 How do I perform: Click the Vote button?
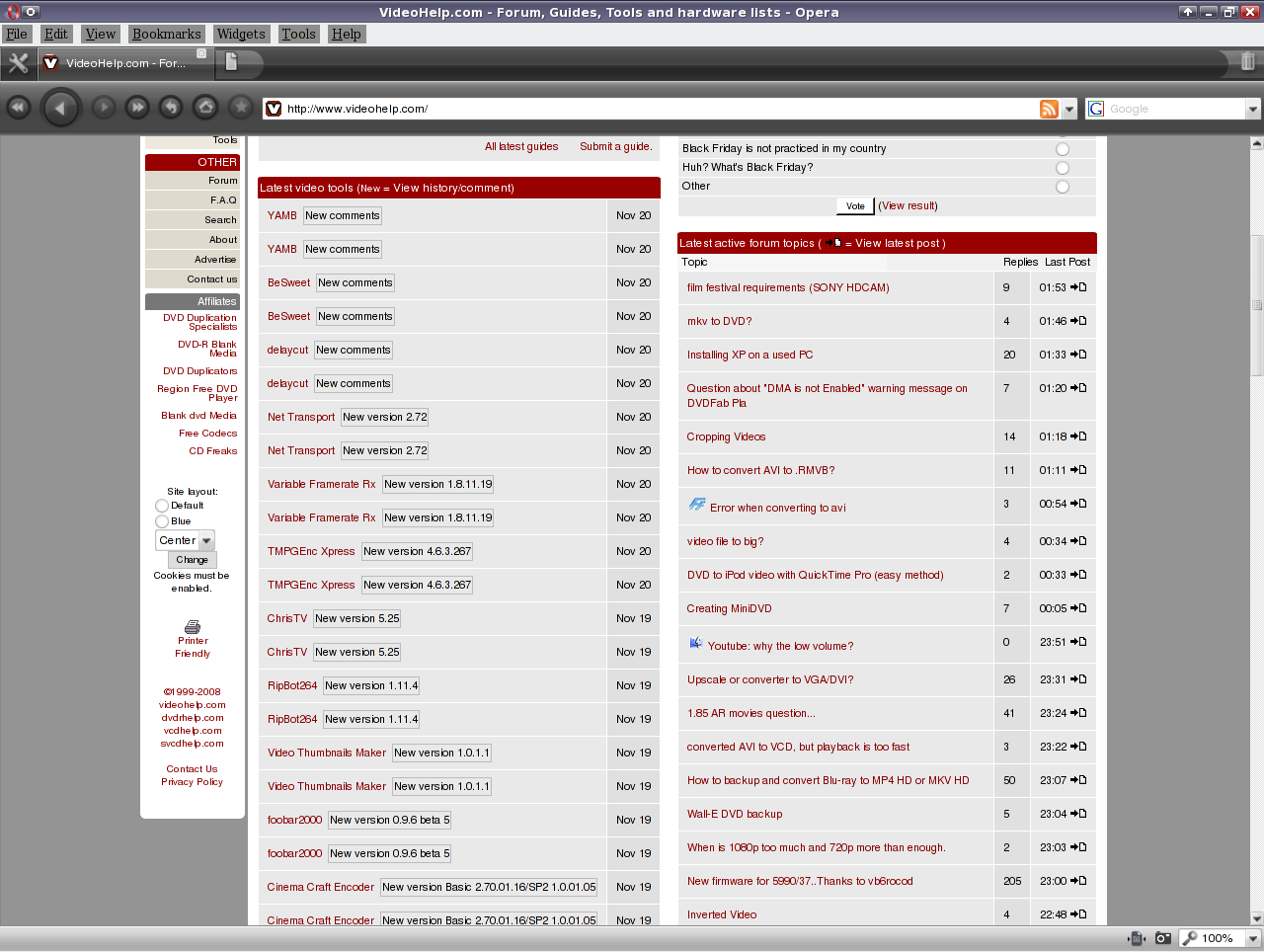[x=855, y=205]
